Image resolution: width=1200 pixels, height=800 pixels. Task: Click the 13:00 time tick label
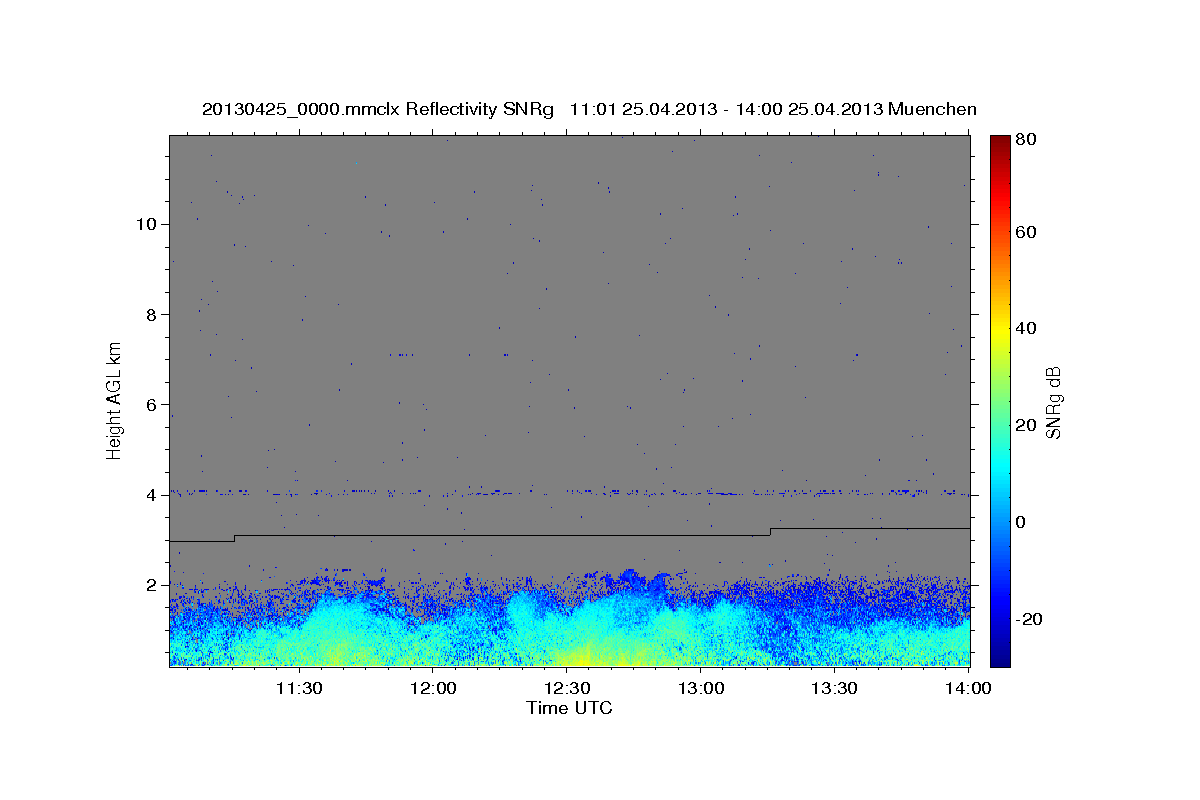pos(701,688)
